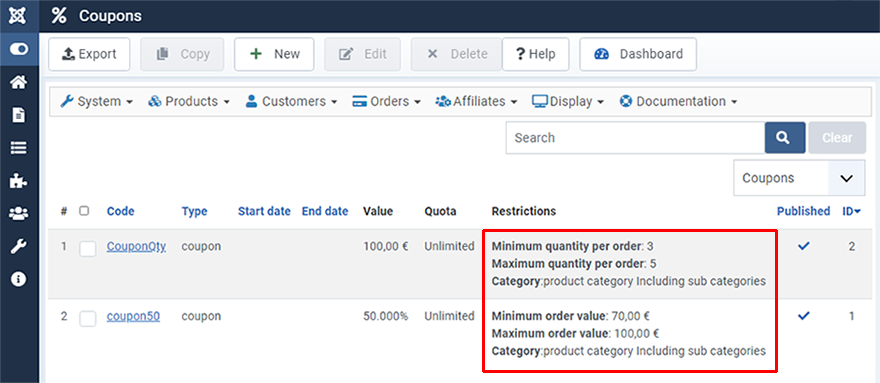880x383 pixels.
Task: Click the New coupon button
Action: (x=274, y=54)
